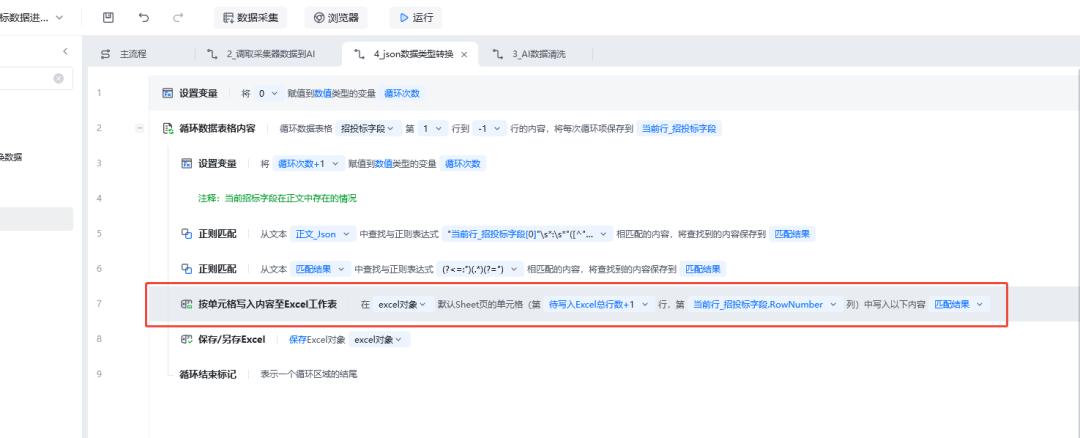Open the 待写入Excel总行数+1 row dropdown

pos(599,304)
